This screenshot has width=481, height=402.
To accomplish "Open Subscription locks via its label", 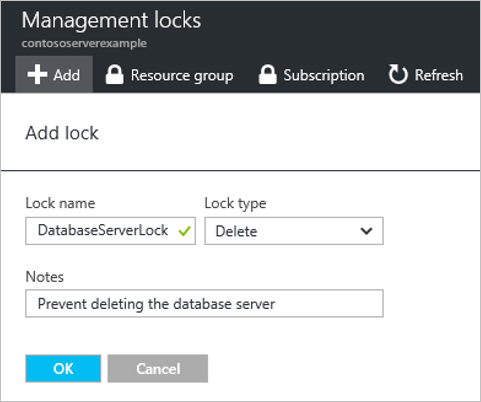I will (x=324, y=76).
